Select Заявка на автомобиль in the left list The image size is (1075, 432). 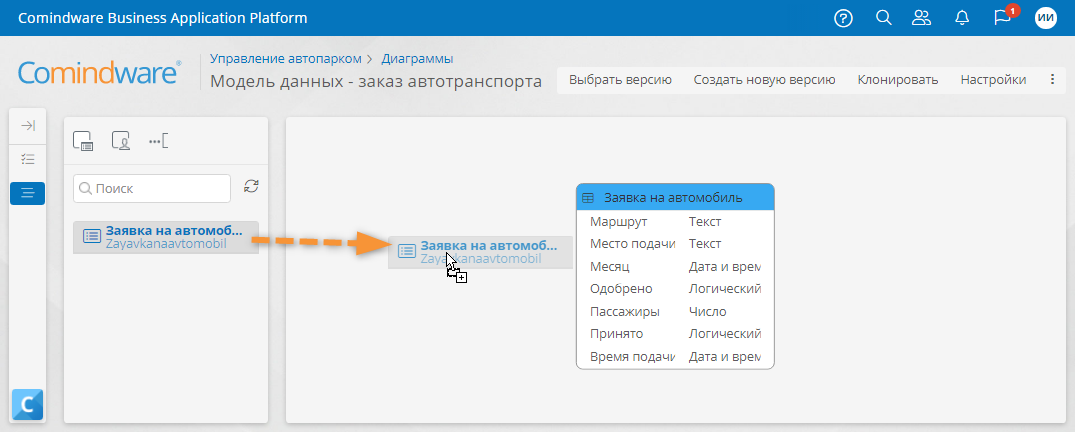166,237
